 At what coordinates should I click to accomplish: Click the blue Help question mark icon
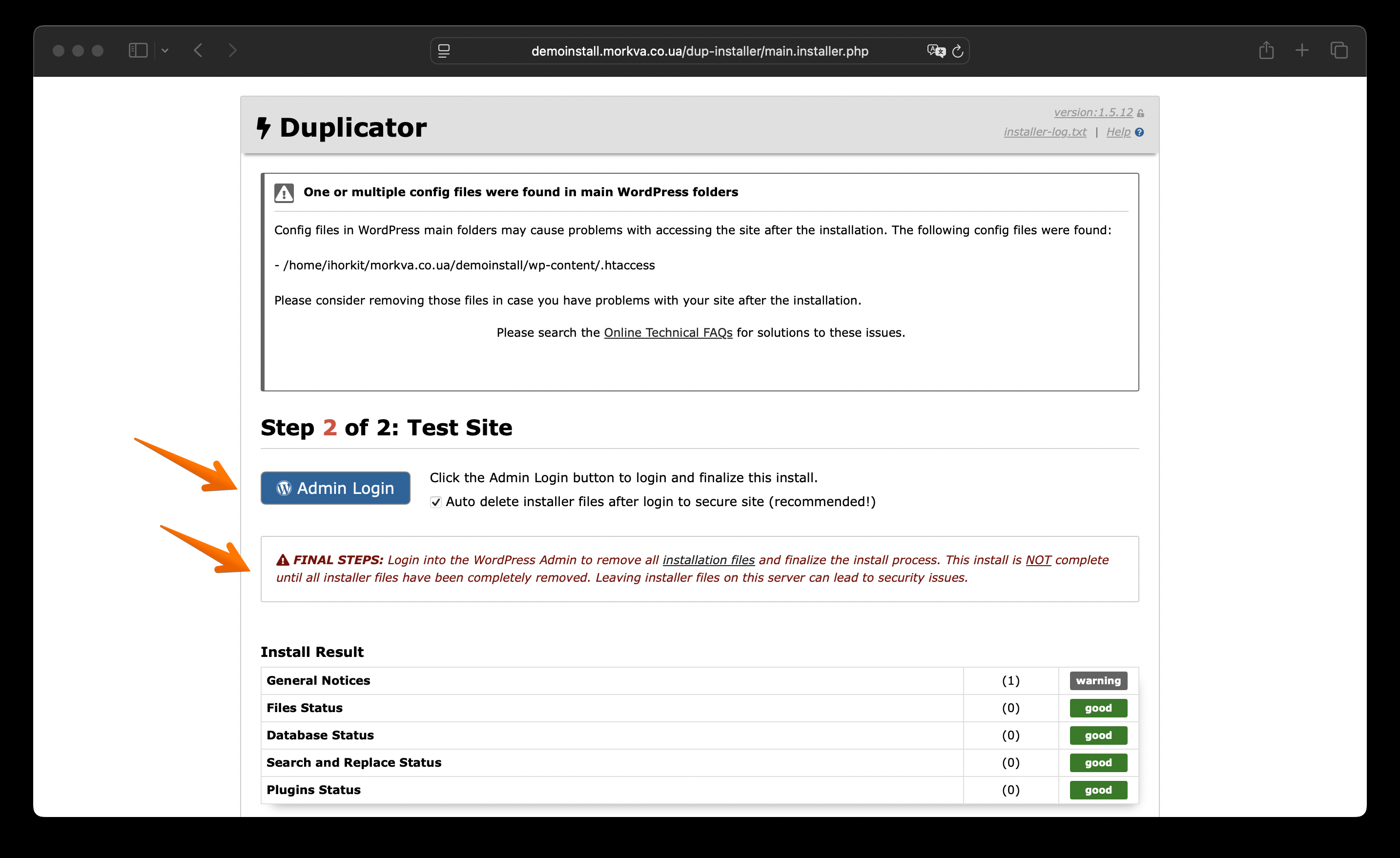click(1139, 132)
